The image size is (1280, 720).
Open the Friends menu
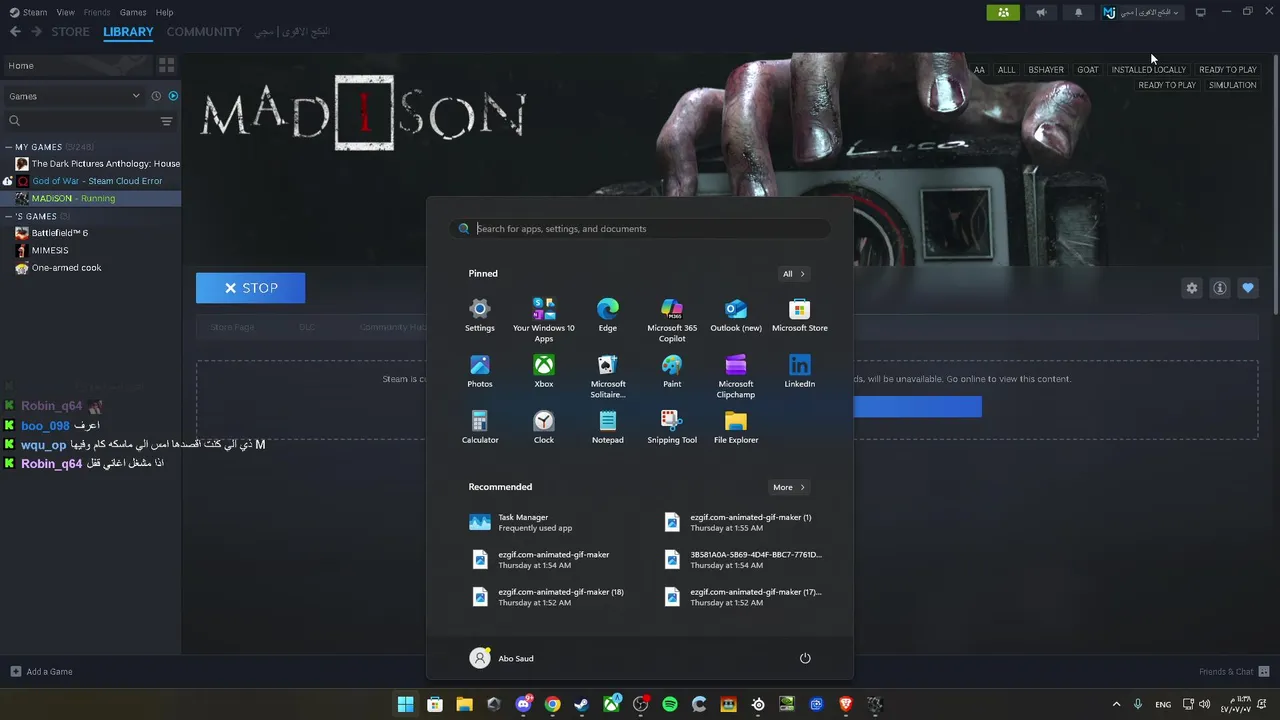(97, 12)
